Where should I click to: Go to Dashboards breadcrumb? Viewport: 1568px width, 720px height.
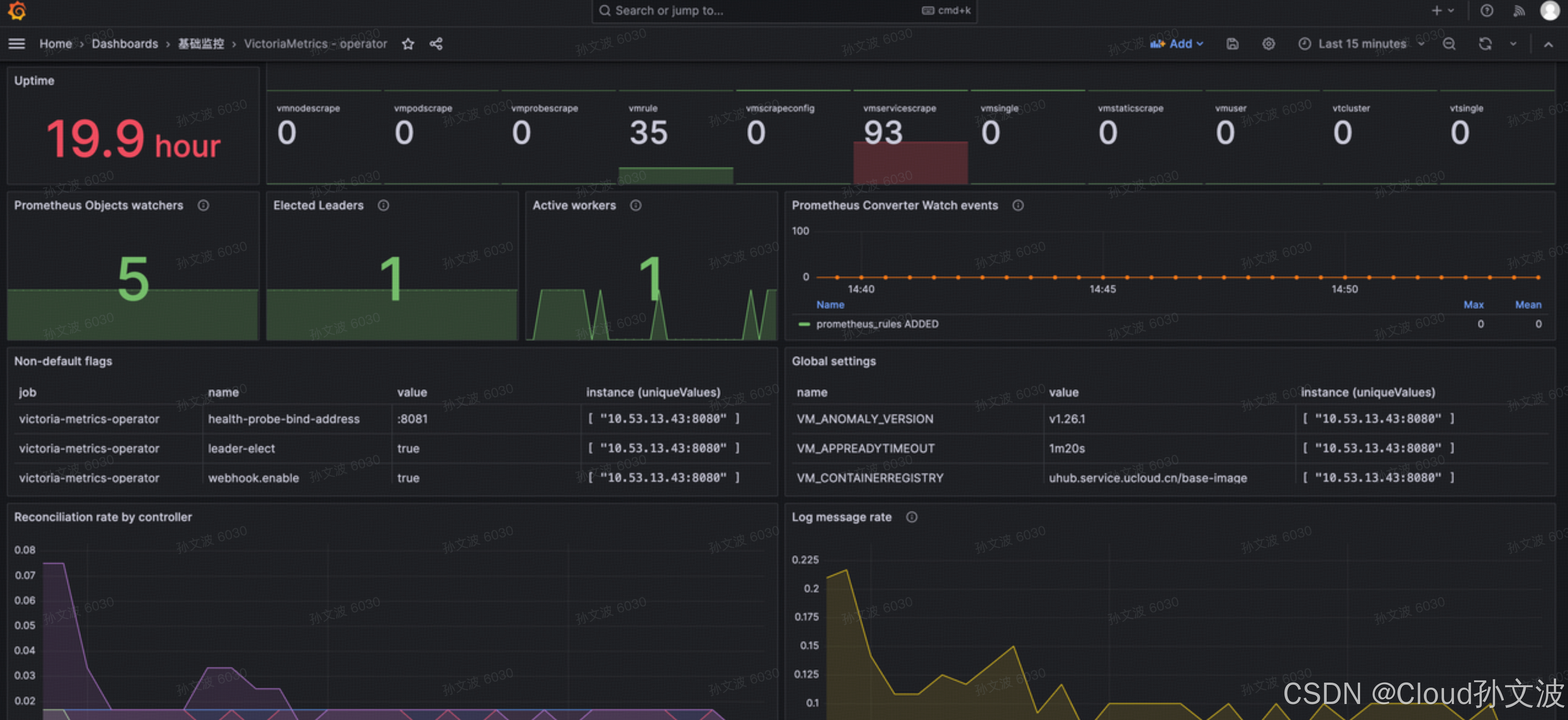(x=125, y=44)
